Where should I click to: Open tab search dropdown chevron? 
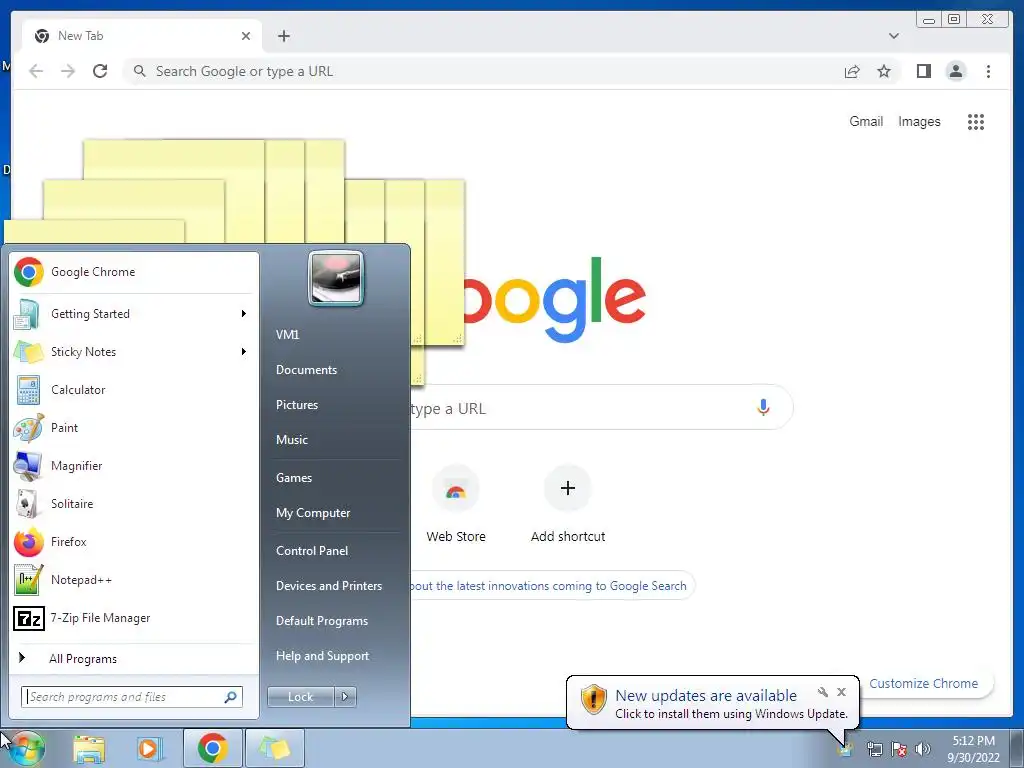[x=894, y=36]
